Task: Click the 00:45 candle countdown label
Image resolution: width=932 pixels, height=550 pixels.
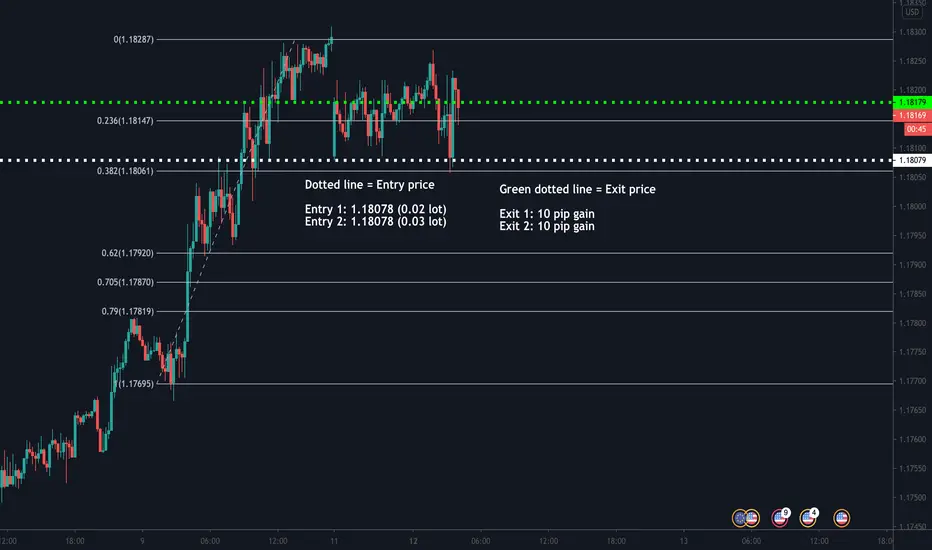Action: [x=916, y=129]
